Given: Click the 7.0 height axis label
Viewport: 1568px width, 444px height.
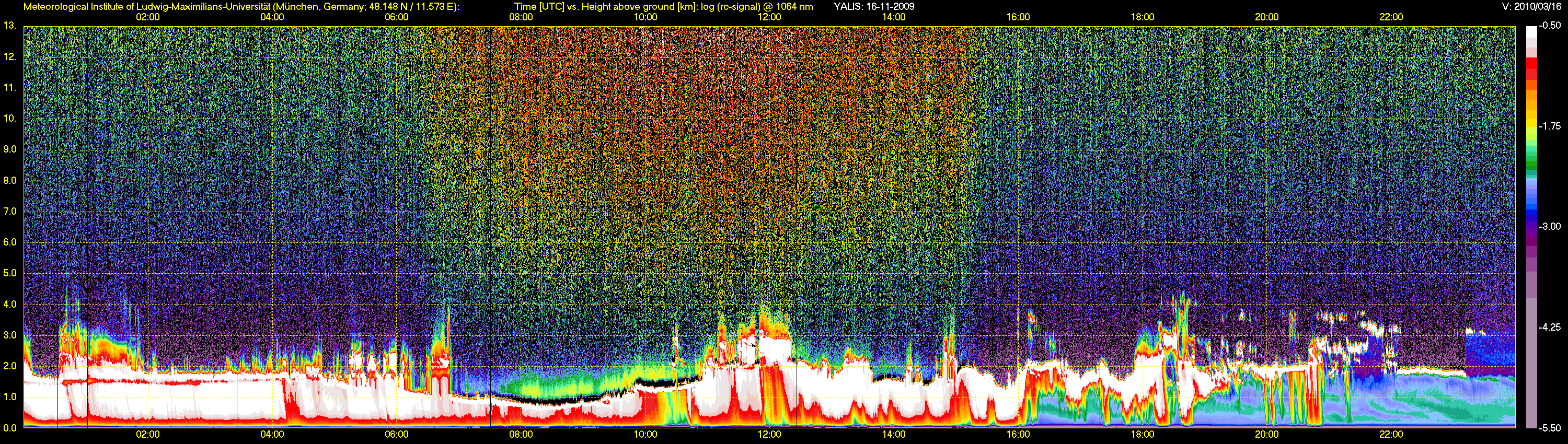Looking at the screenshot, I should pyautogui.click(x=10, y=211).
